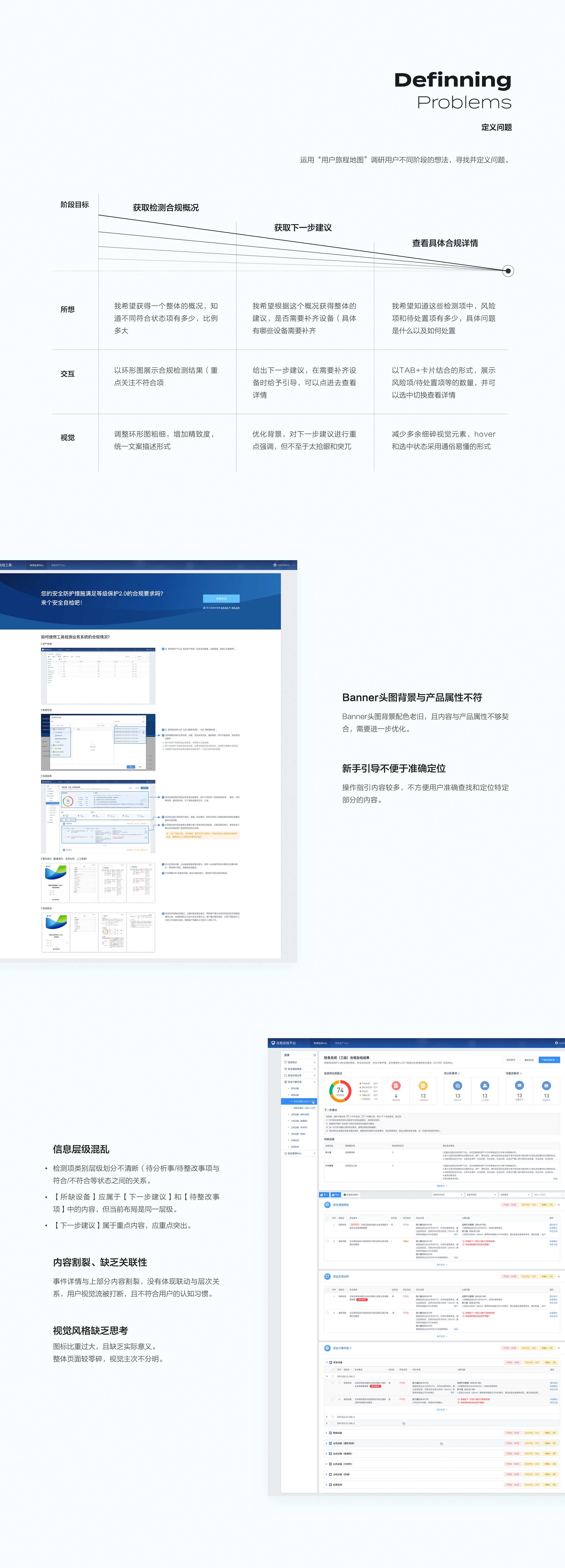Tick row 2 通信传输 checkbox in 安全通信网络 table
This screenshot has width=565, height=1568.
pos(327,1241)
